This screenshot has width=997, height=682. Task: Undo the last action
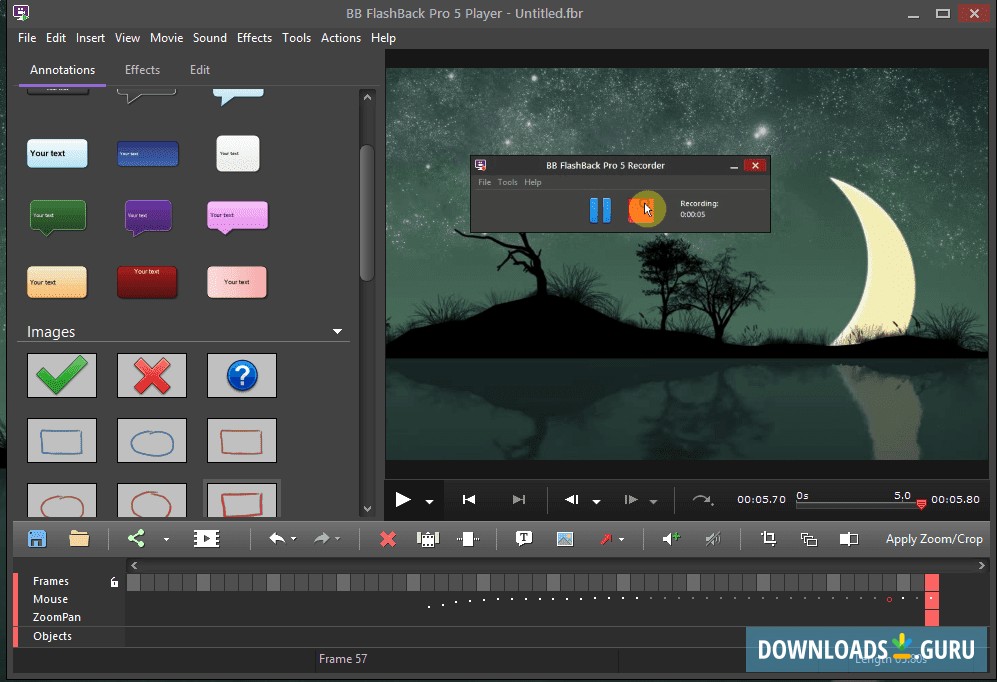point(277,539)
